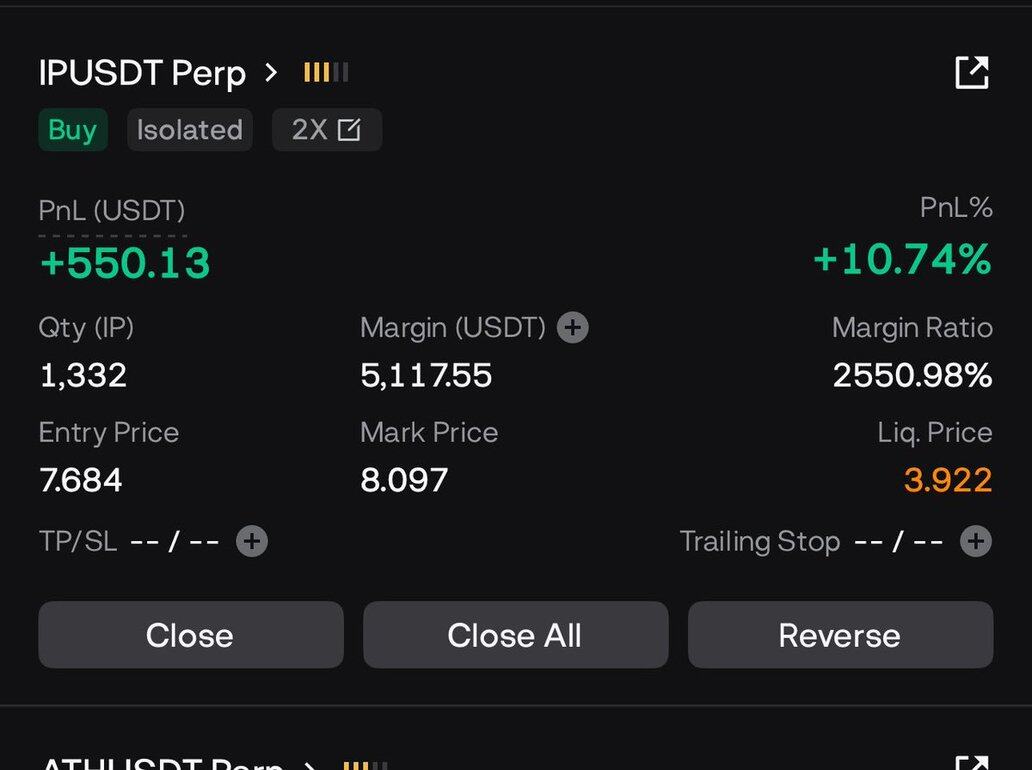
Task: Tap the ADL indicator bars beside IPUSDT Perp
Action: (326, 73)
